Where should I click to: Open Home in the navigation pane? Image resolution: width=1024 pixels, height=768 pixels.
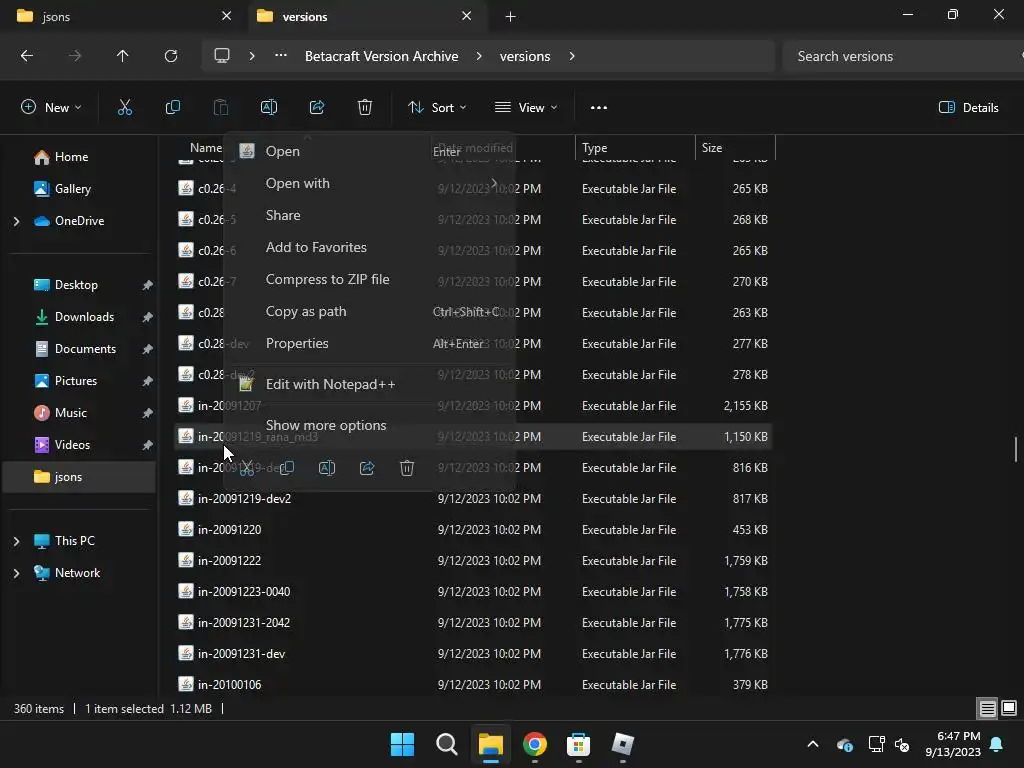pos(71,157)
